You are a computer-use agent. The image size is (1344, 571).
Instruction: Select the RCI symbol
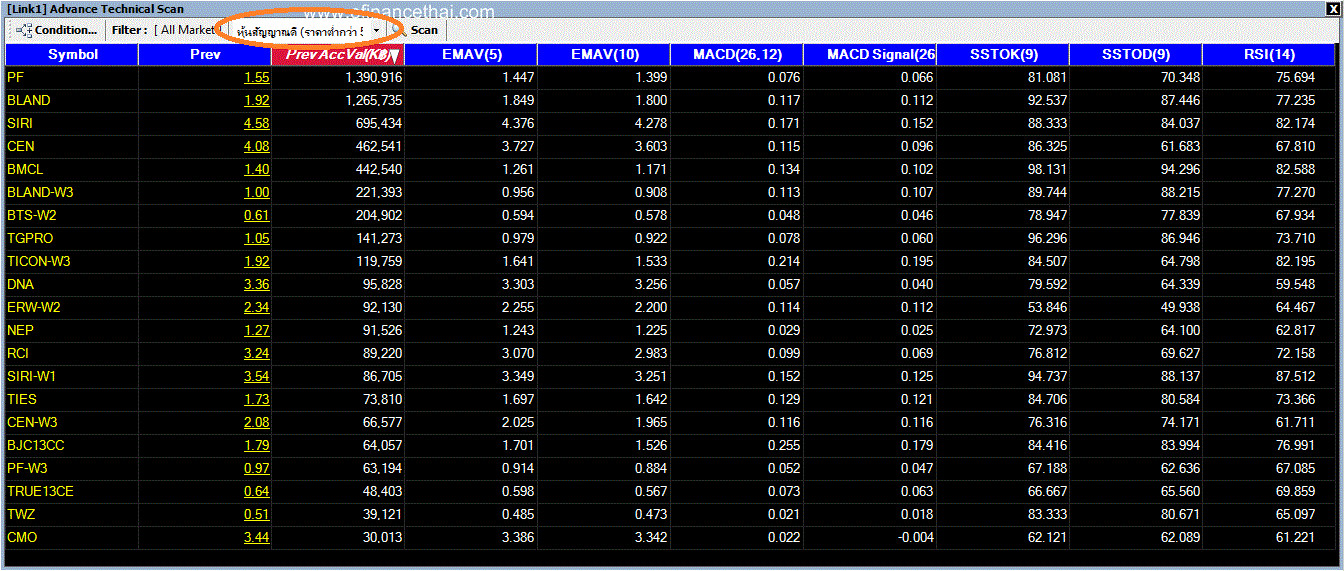click(x=18, y=353)
